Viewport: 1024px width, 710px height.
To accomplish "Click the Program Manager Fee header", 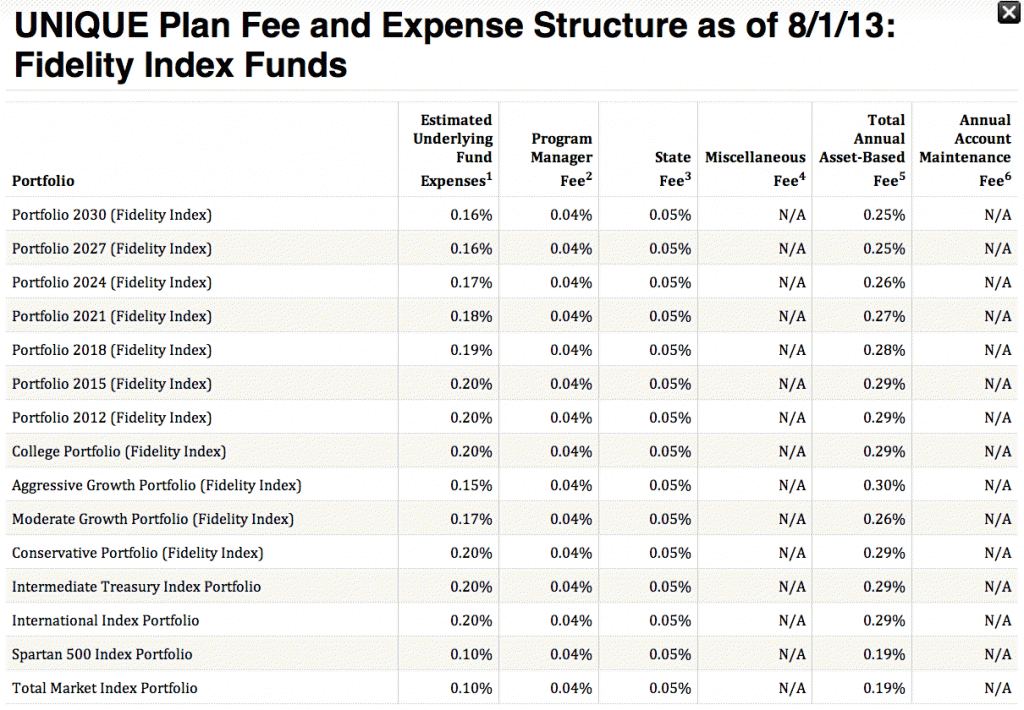I will (561, 159).
